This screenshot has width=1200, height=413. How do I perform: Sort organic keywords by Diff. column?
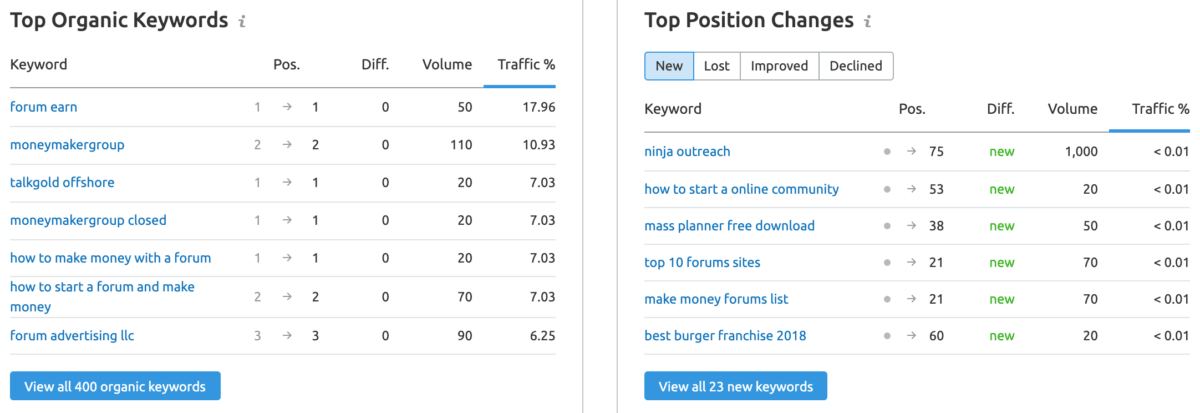(375, 65)
